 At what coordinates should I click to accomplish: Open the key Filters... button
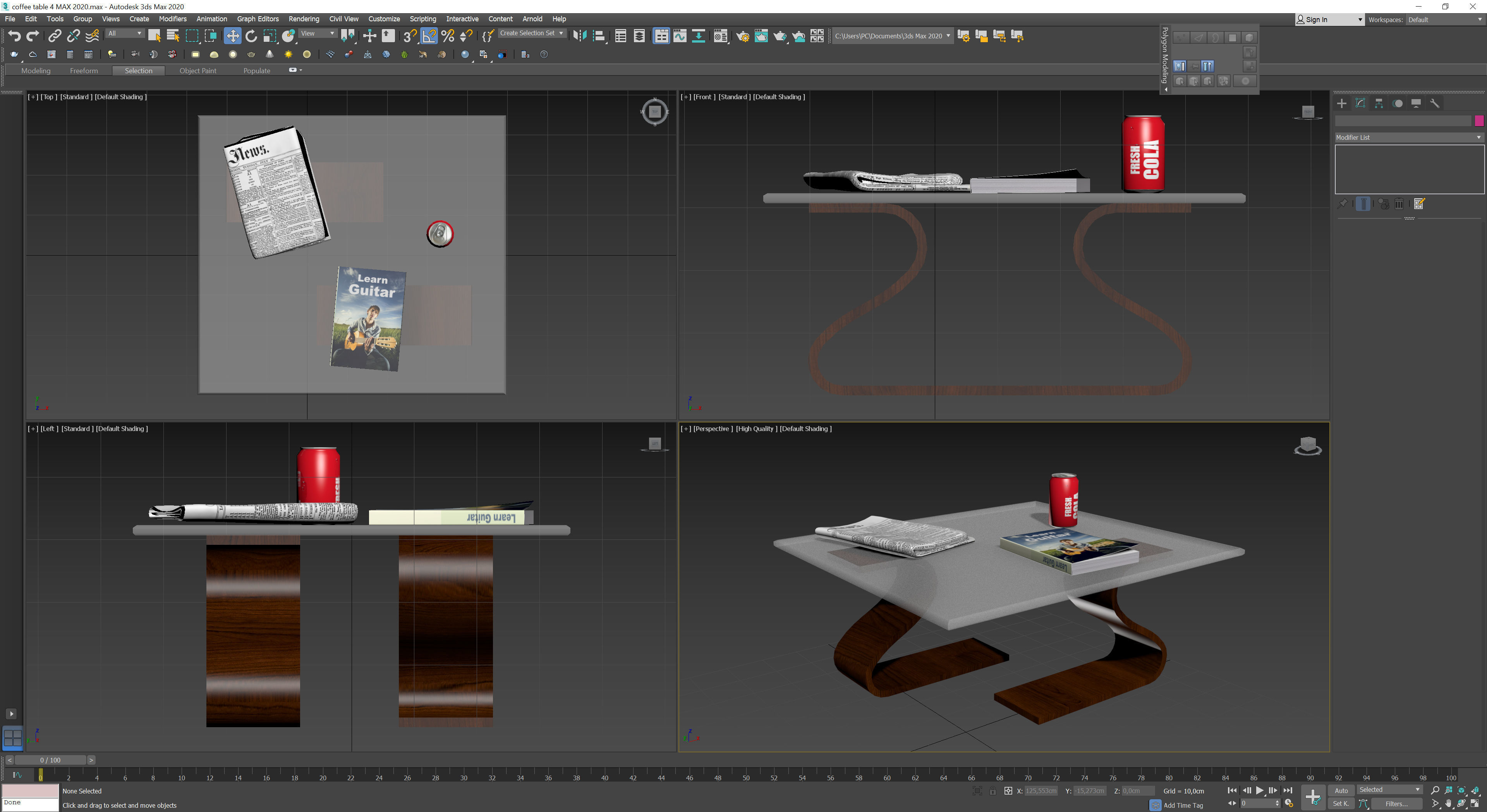1396,803
